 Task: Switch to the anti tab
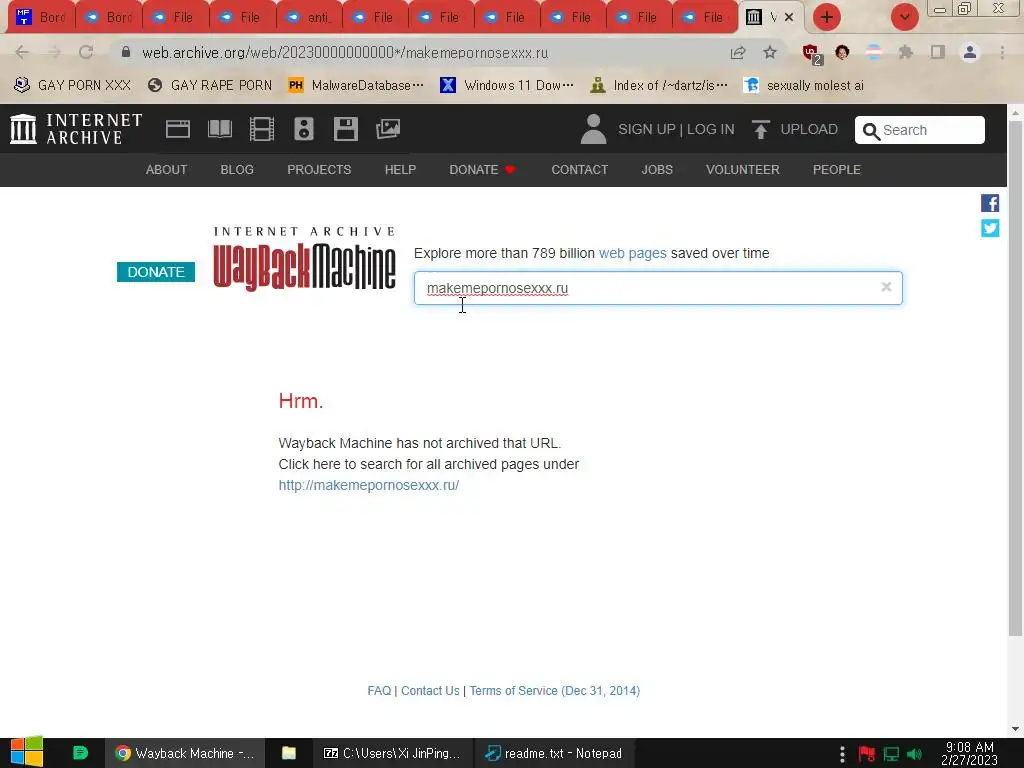point(310,17)
